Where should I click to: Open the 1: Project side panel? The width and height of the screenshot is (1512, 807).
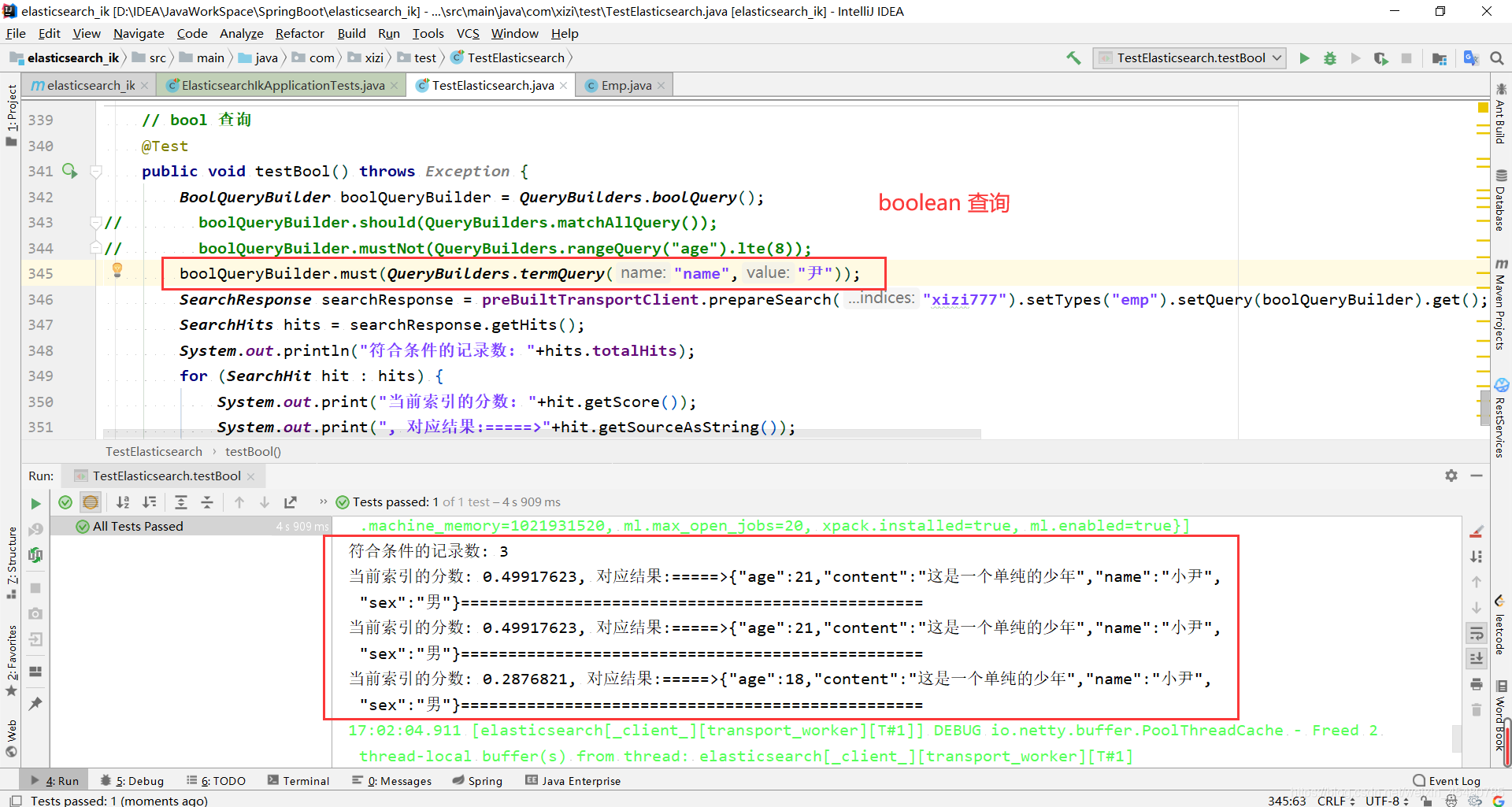point(11,115)
